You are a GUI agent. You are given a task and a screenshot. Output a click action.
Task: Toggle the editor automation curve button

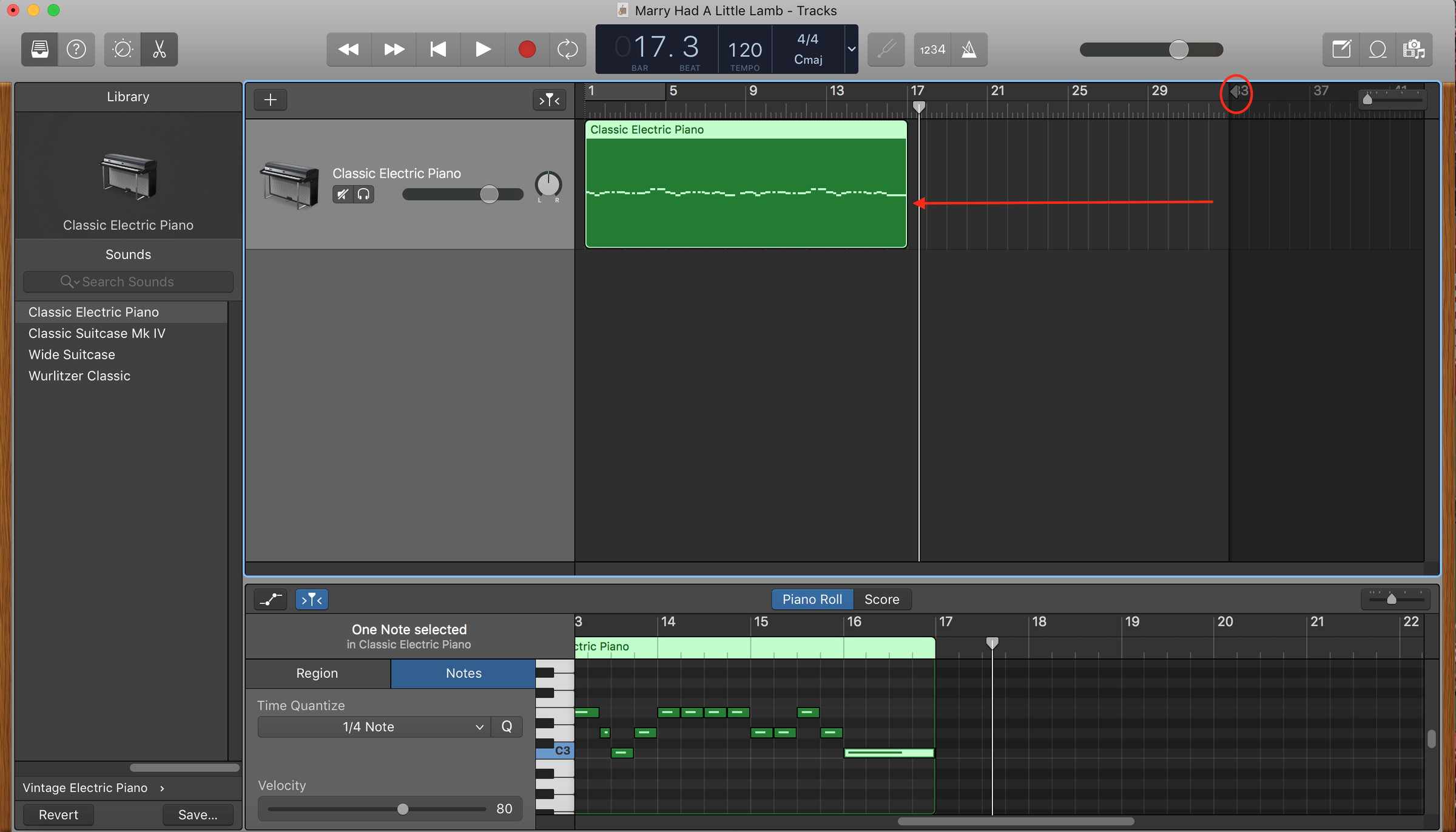pyautogui.click(x=271, y=600)
